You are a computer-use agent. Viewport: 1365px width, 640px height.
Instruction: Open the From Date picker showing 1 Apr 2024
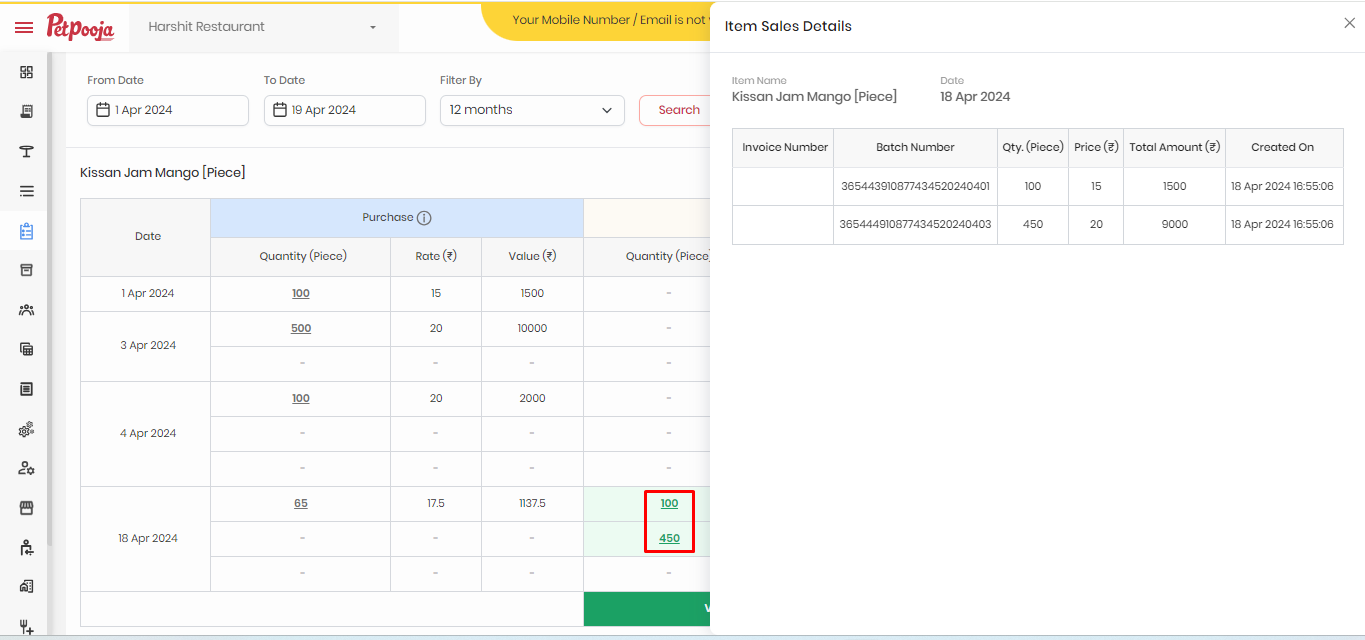pos(168,110)
